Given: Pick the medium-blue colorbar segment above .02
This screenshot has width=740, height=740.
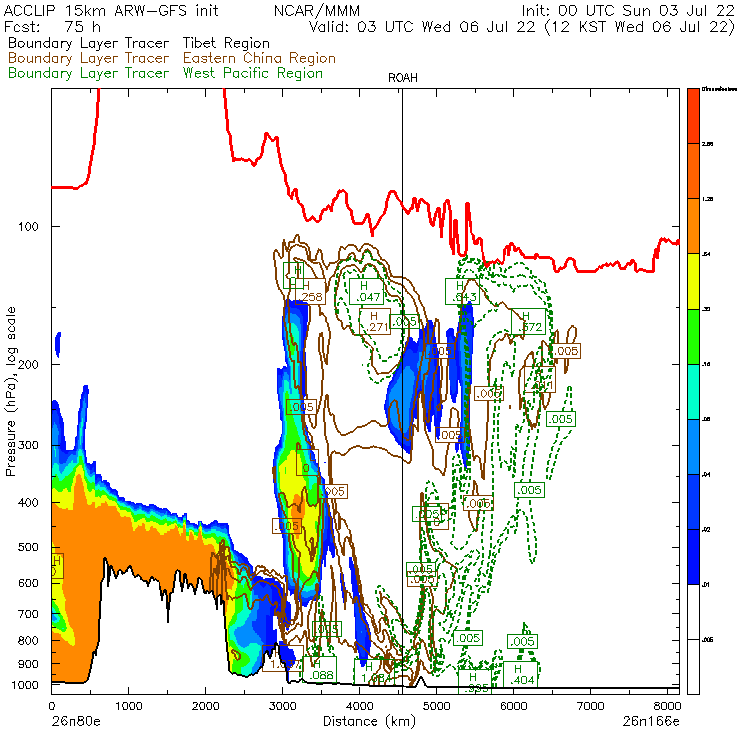Looking at the screenshot, I should (x=693, y=502).
